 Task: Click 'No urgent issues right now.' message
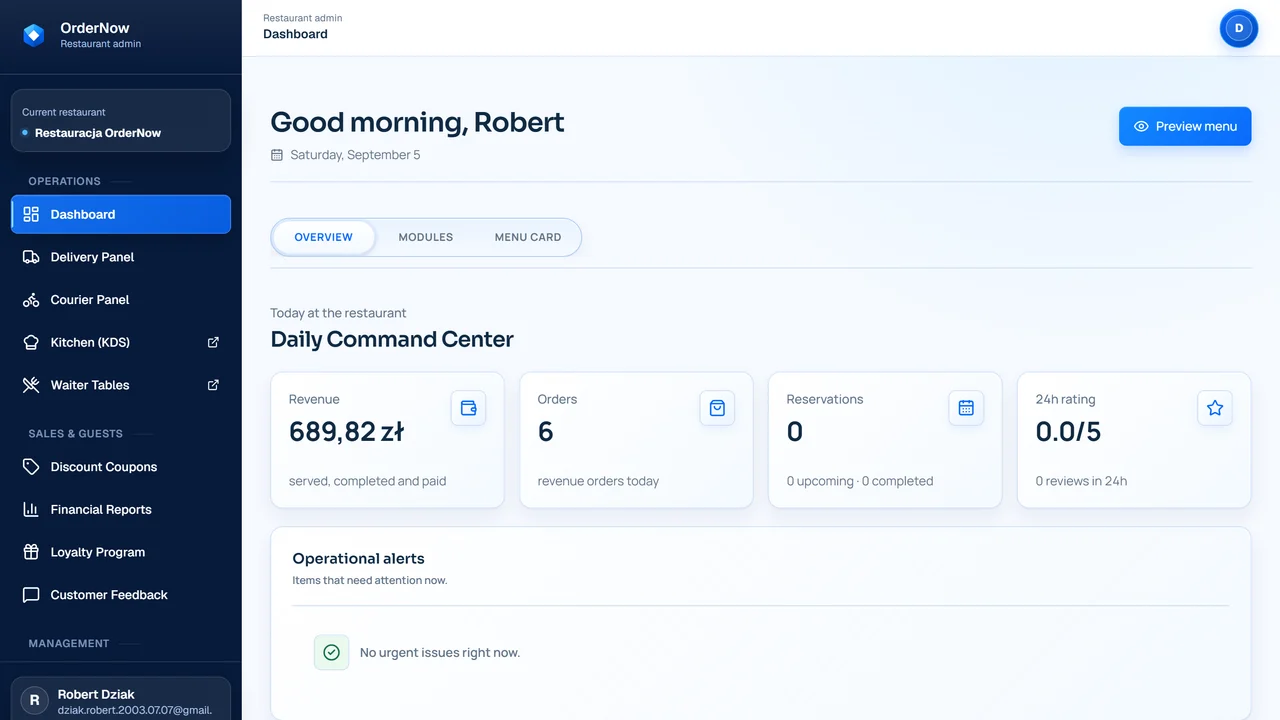tap(440, 653)
